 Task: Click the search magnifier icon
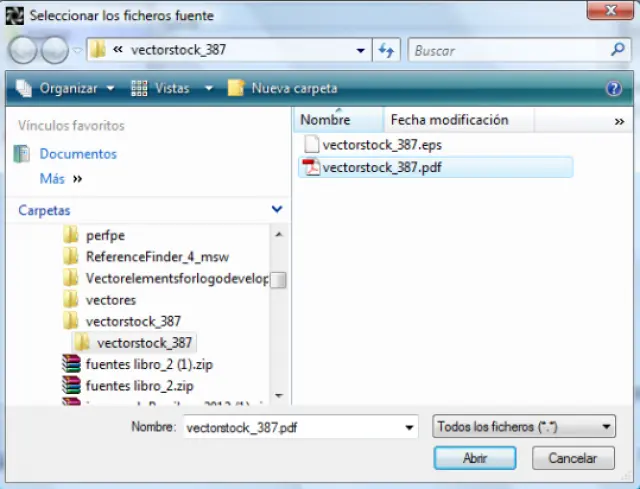(x=618, y=49)
